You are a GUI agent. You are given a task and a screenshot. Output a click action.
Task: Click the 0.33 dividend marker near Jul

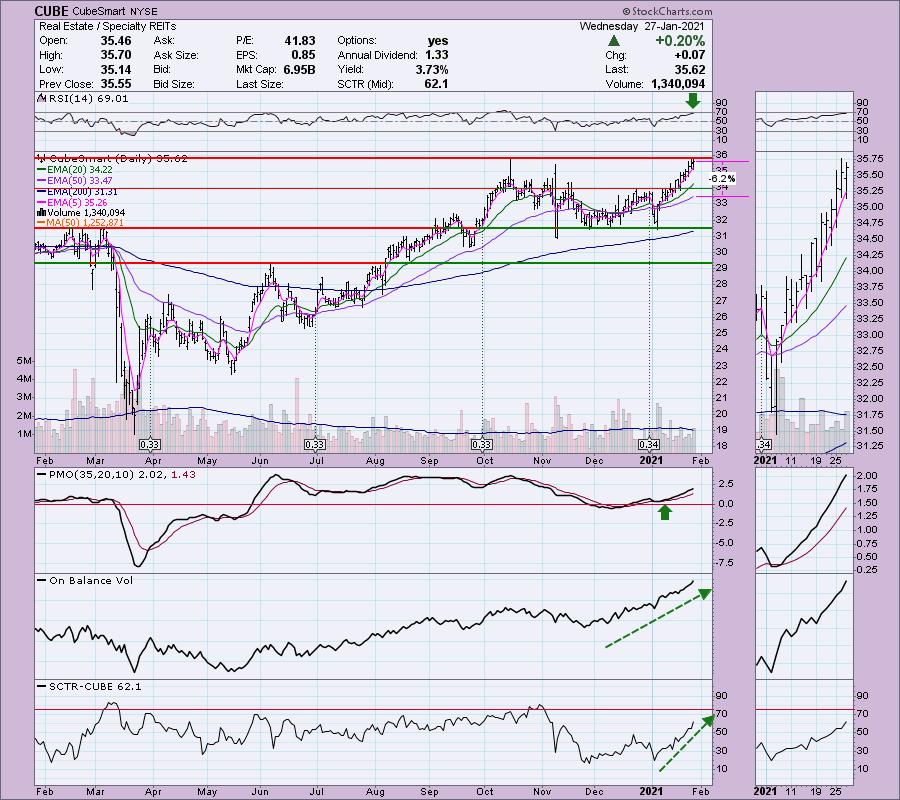315,444
